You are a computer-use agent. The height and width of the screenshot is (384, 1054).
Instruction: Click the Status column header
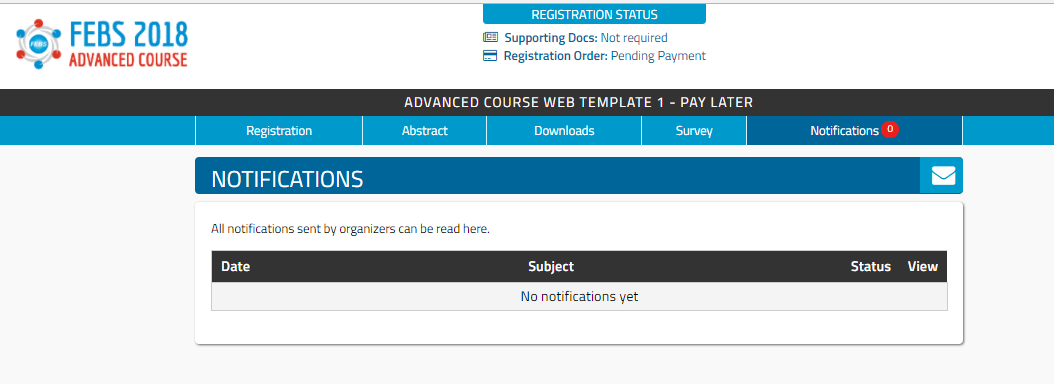(870, 266)
